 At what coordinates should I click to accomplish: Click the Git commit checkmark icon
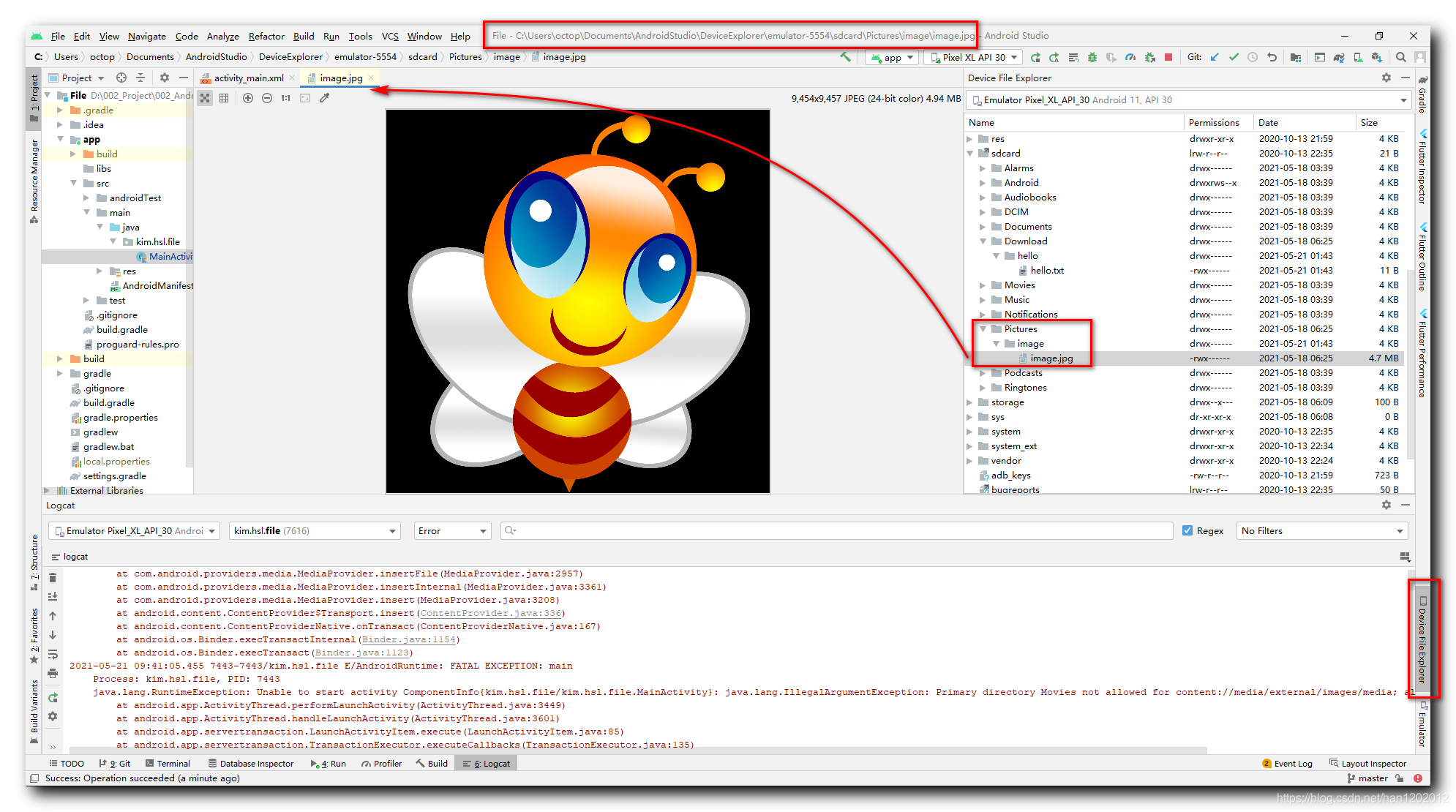click(x=1234, y=57)
